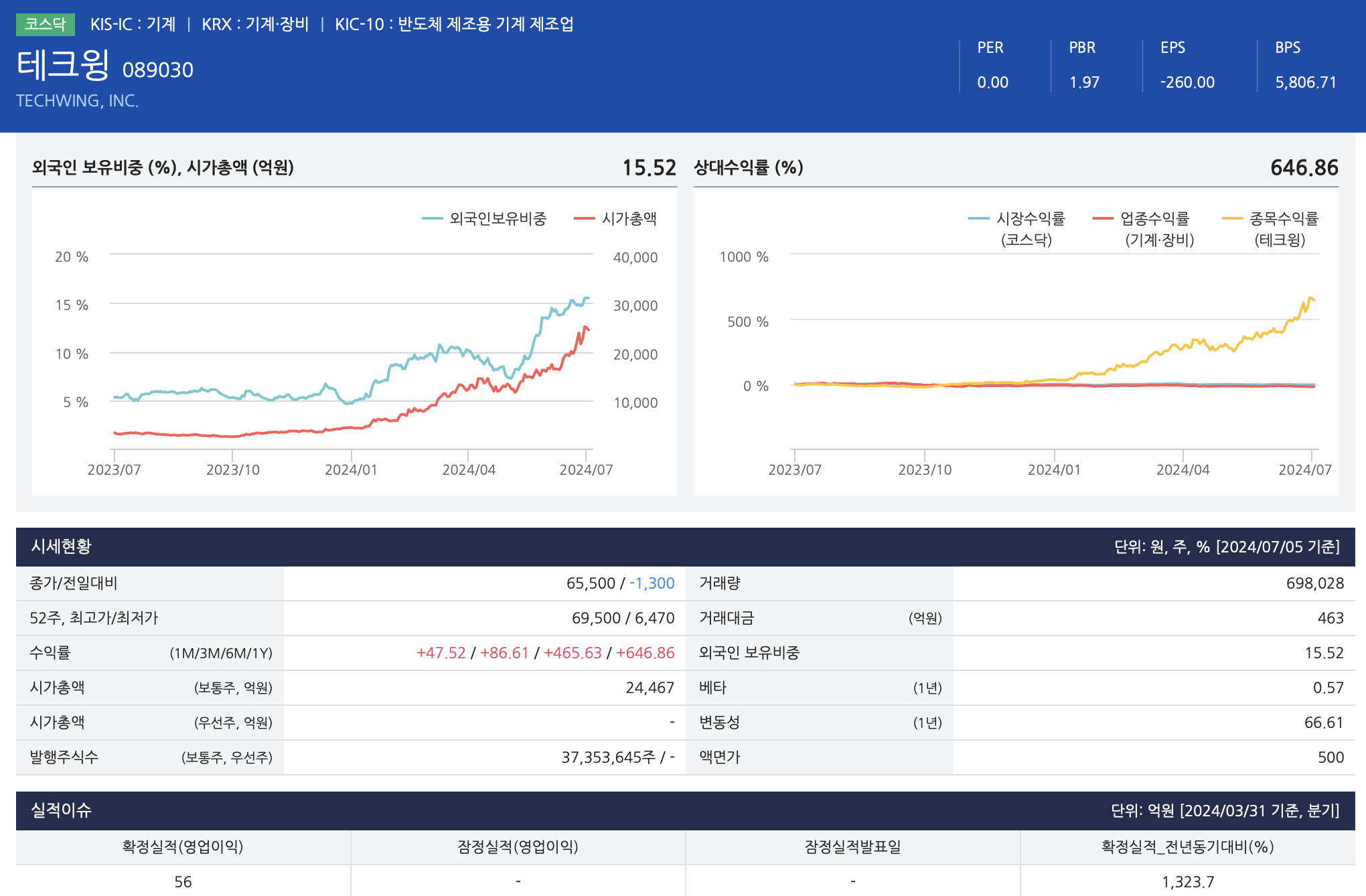Click the KIC-10 반도체 제조용 기계 제조업 link
Image resolution: width=1366 pixels, height=896 pixels.
tap(454, 24)
